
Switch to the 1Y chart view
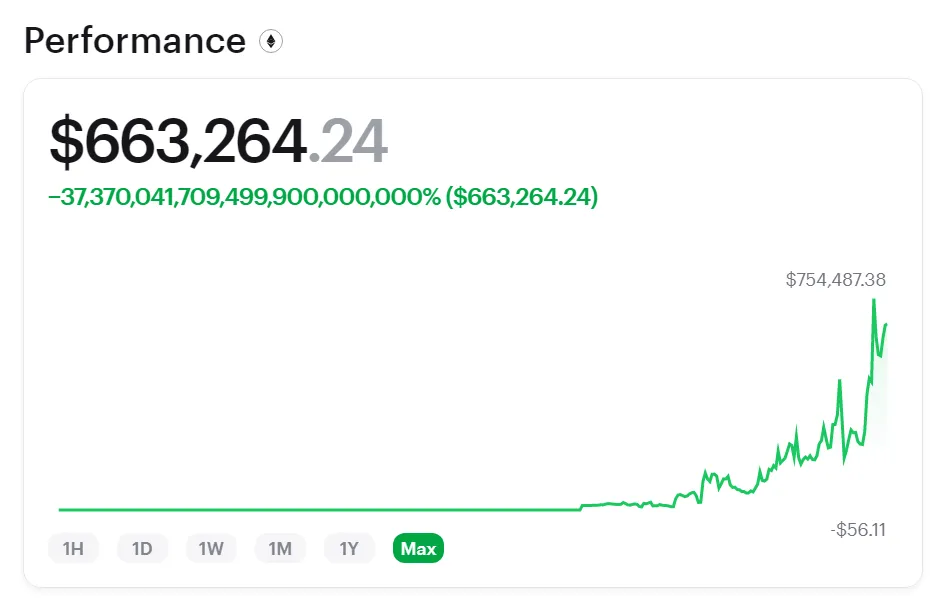tap(349, 548)
